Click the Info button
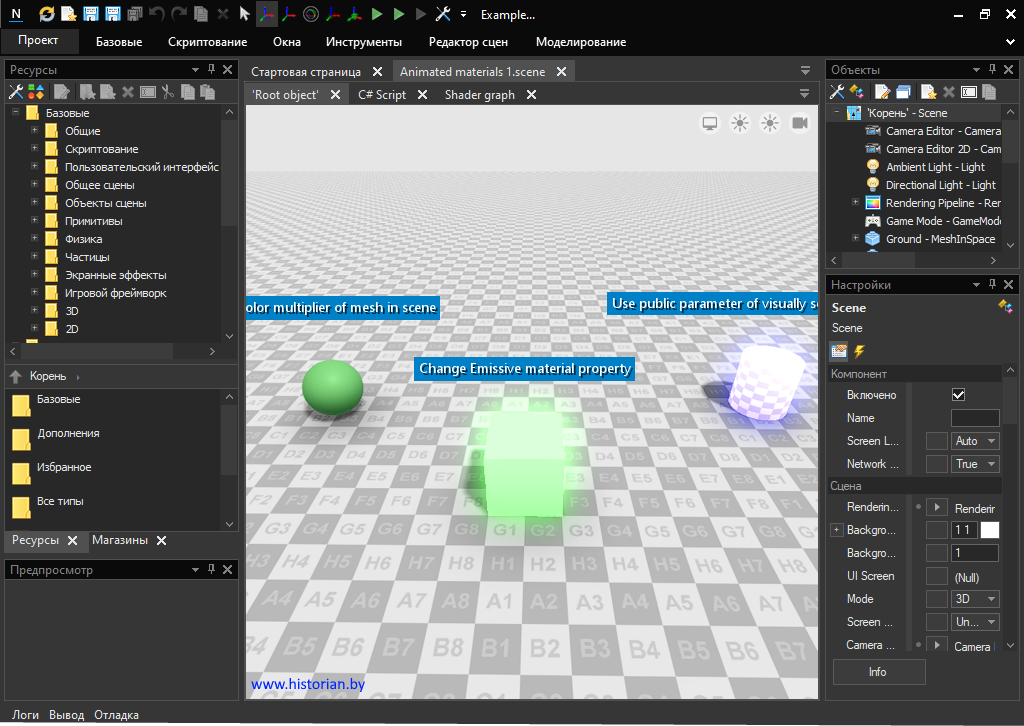The width and height of the screenshot is (1024, 726). 878,672
